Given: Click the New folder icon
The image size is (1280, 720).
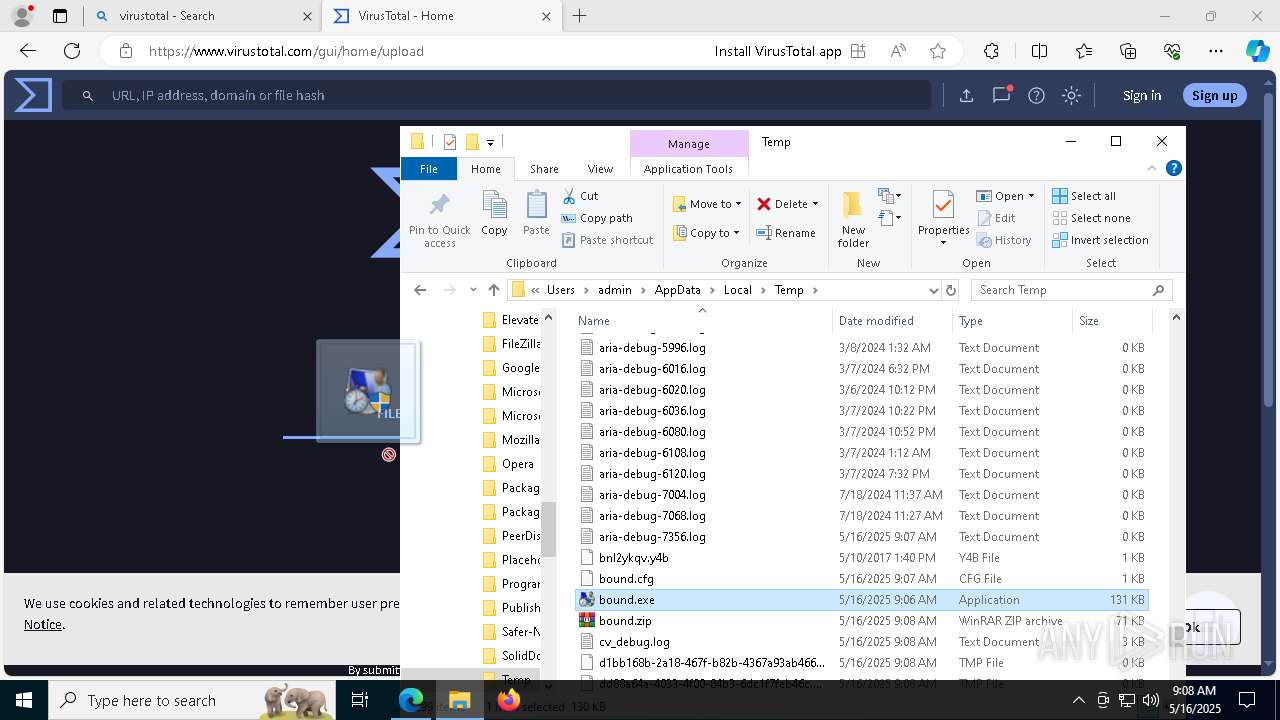Looking at the screenshot, I should (853, 206).
